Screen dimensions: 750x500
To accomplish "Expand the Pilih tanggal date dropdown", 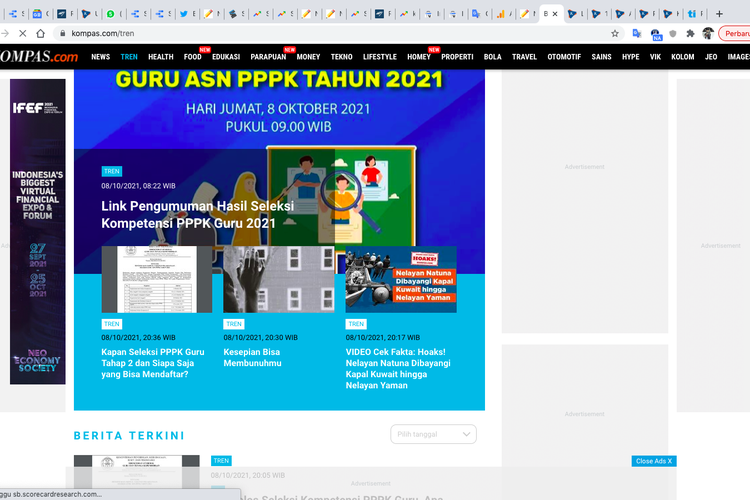I will [433, 434].
